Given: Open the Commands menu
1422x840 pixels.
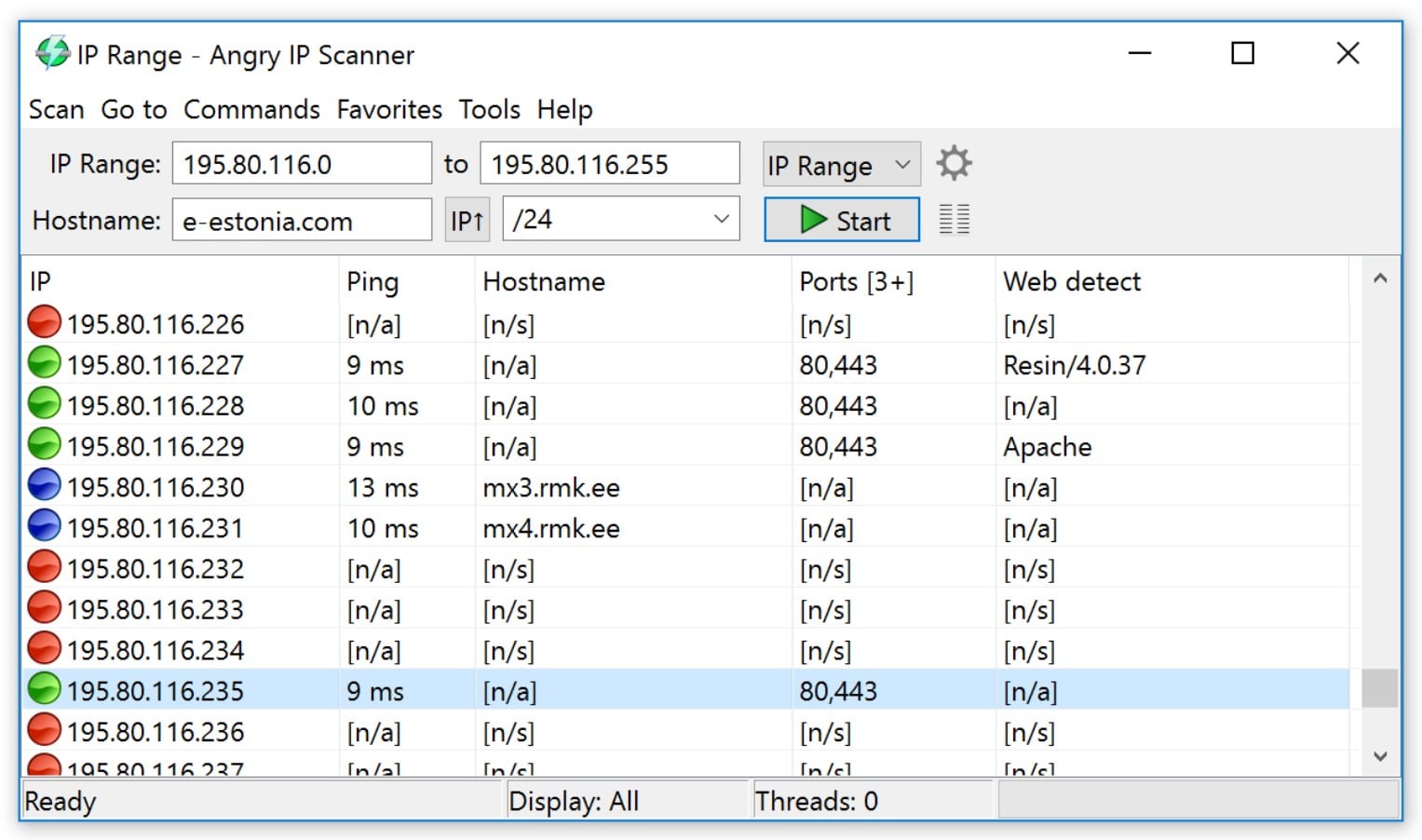Looking at the screenshot, I should point(251,109).
